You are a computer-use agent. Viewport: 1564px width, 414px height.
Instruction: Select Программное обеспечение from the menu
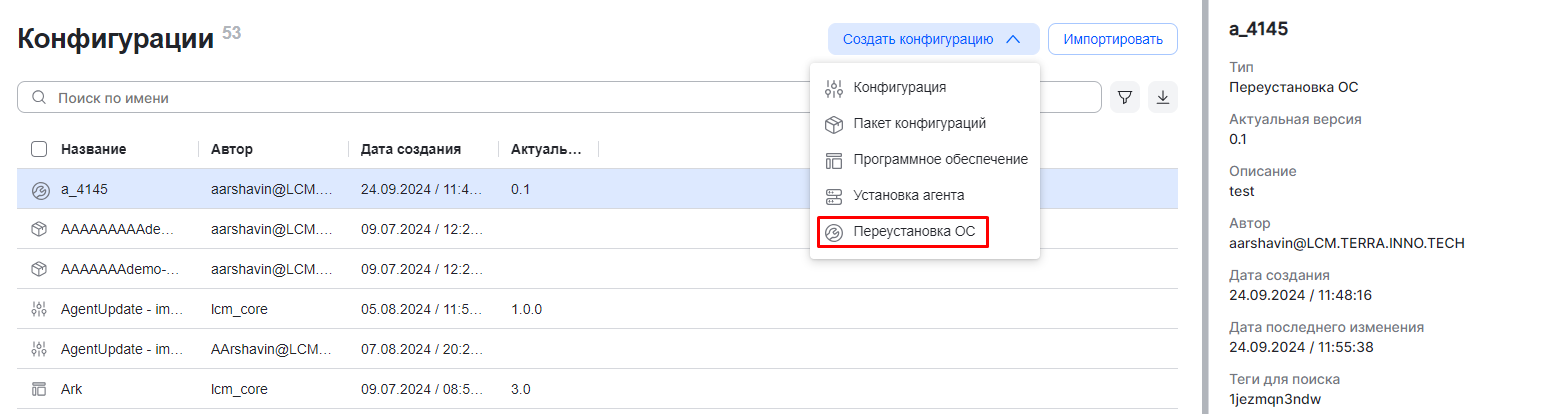click(x=940, y=159)
